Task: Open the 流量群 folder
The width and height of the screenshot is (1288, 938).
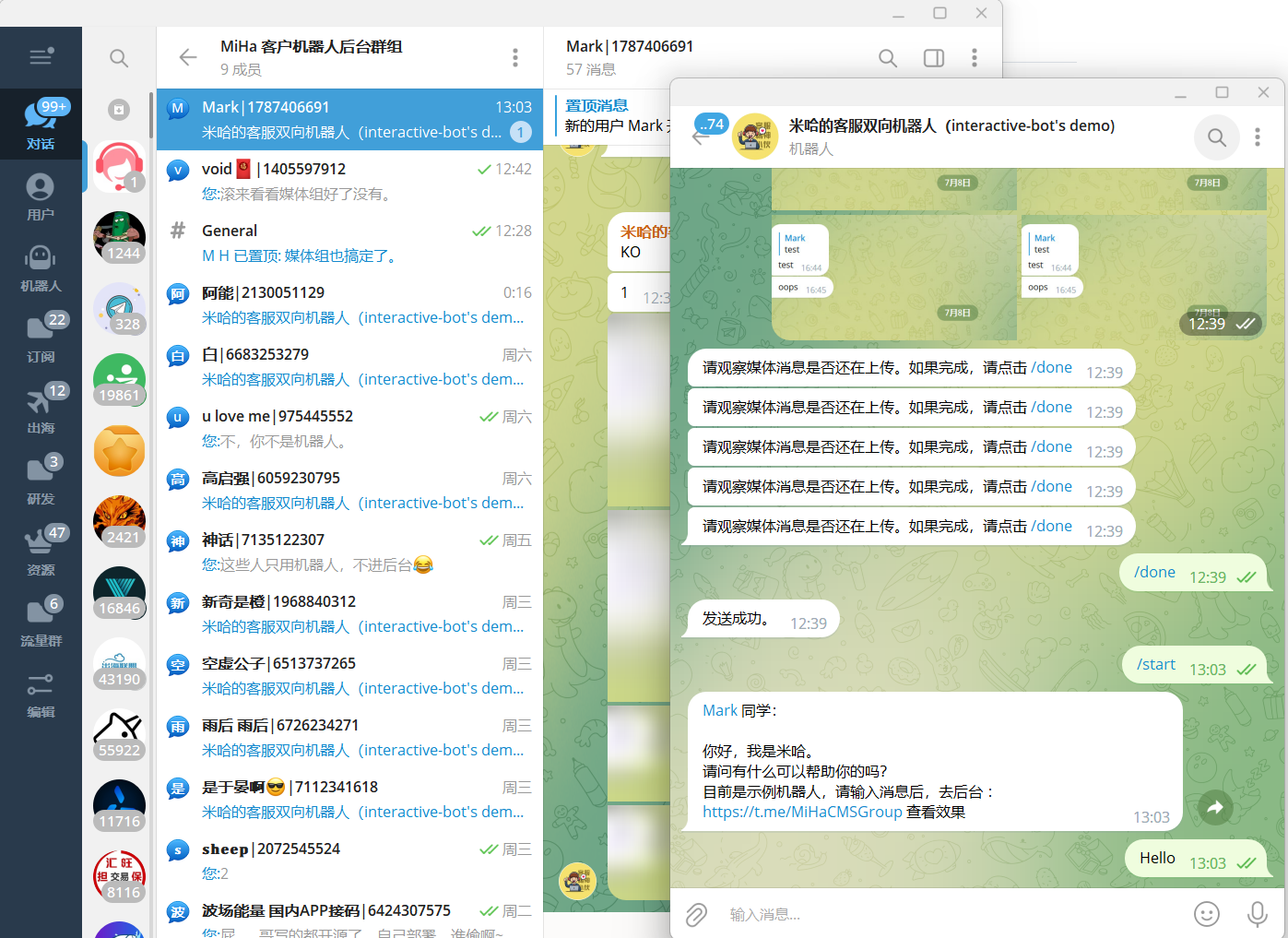Action: tap(41, 622)
